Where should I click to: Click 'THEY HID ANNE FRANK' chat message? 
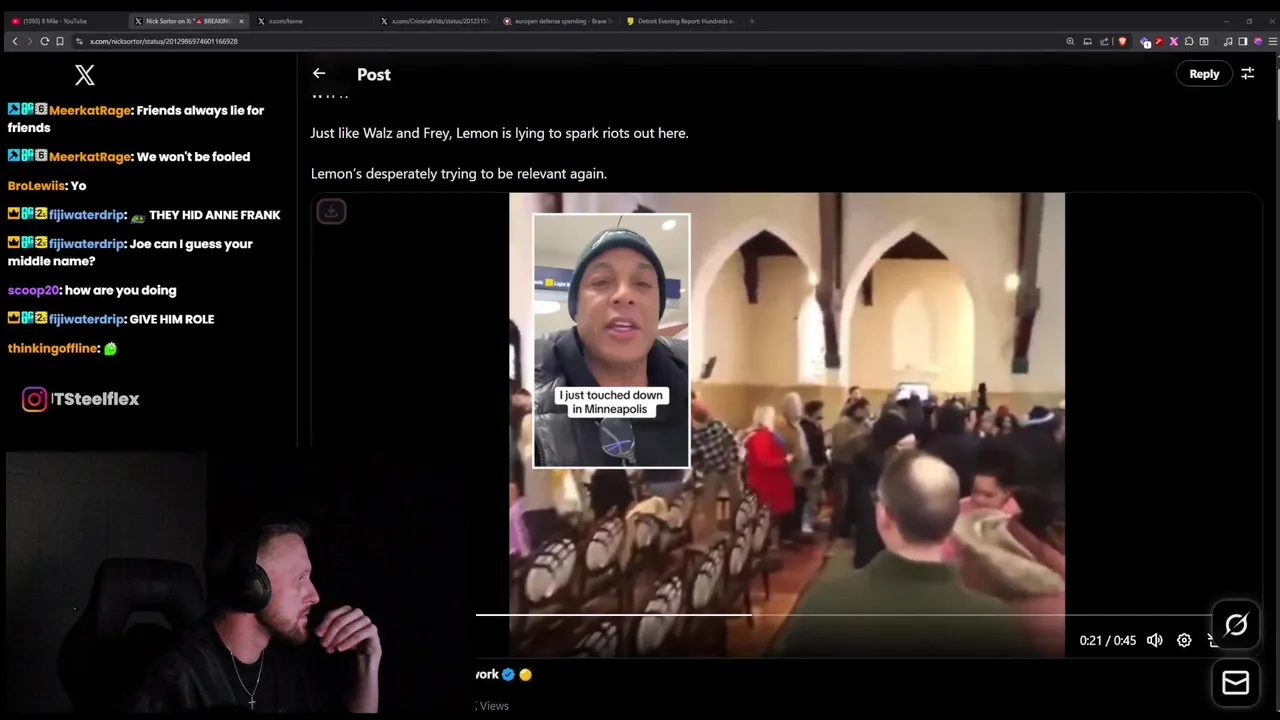coord(215,214)
